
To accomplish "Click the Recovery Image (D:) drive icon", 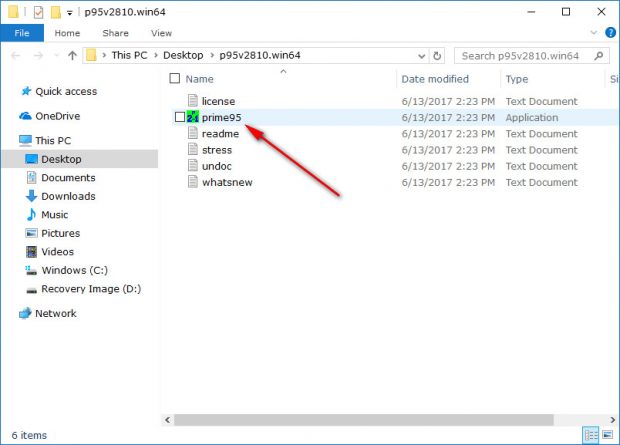I will pos(31,290).
